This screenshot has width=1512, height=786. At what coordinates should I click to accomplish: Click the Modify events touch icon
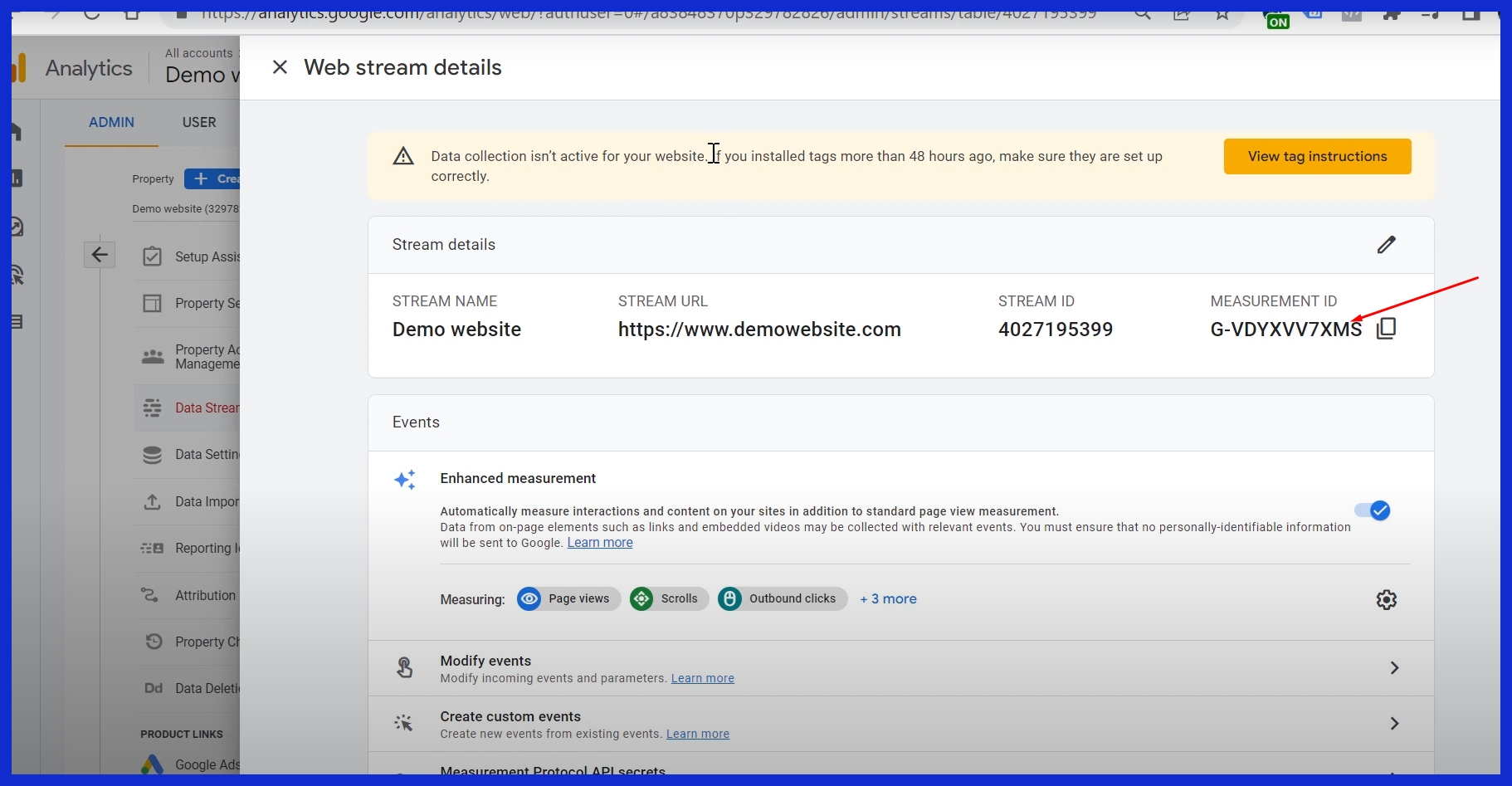(404, 668)
